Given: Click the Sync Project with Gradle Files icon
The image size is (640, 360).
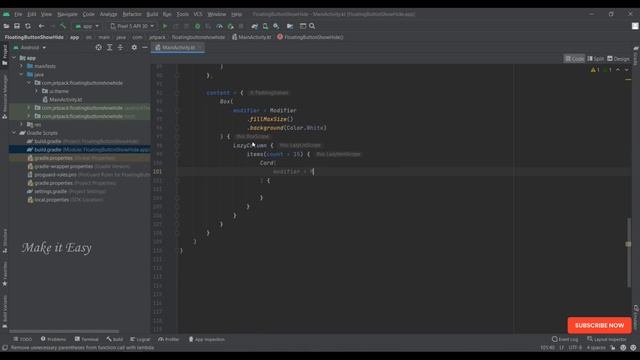Looking at the screenshot, I should [x=255, y=26].
